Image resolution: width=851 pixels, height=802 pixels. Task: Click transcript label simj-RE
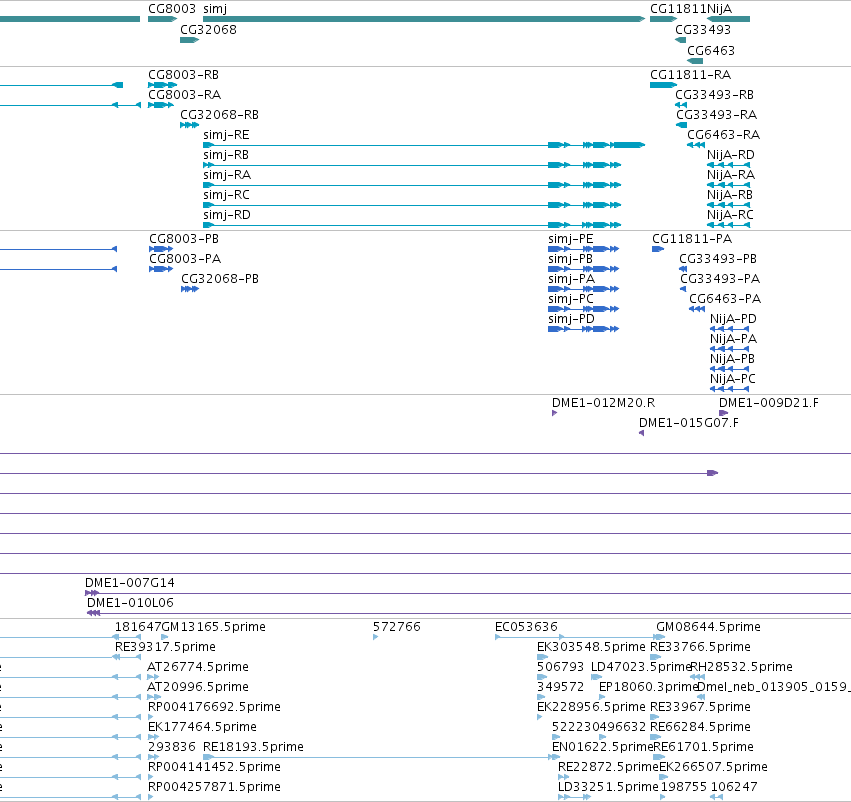click(226, 135)
